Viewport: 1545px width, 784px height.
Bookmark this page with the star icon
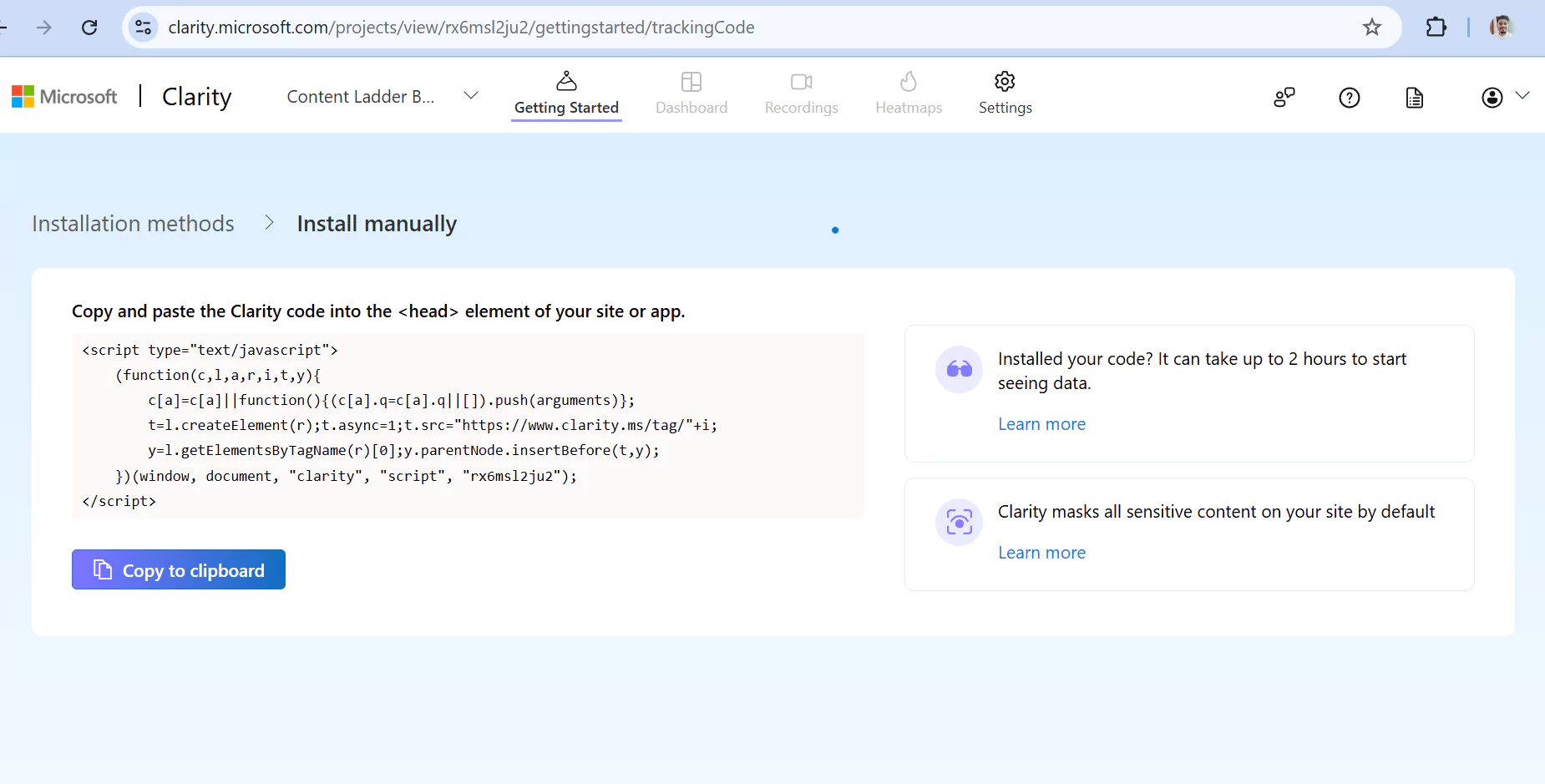1372,28
